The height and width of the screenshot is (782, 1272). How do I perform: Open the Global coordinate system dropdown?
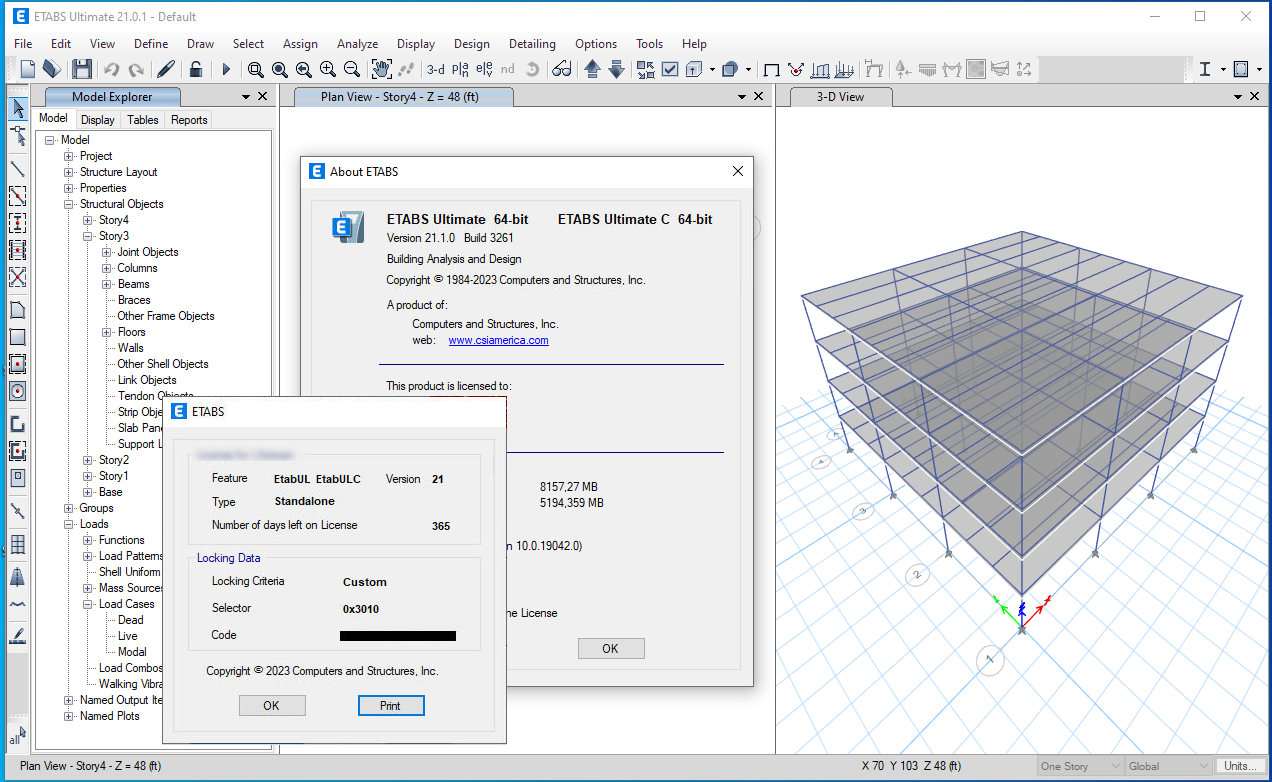click(x=1167, y=766)
